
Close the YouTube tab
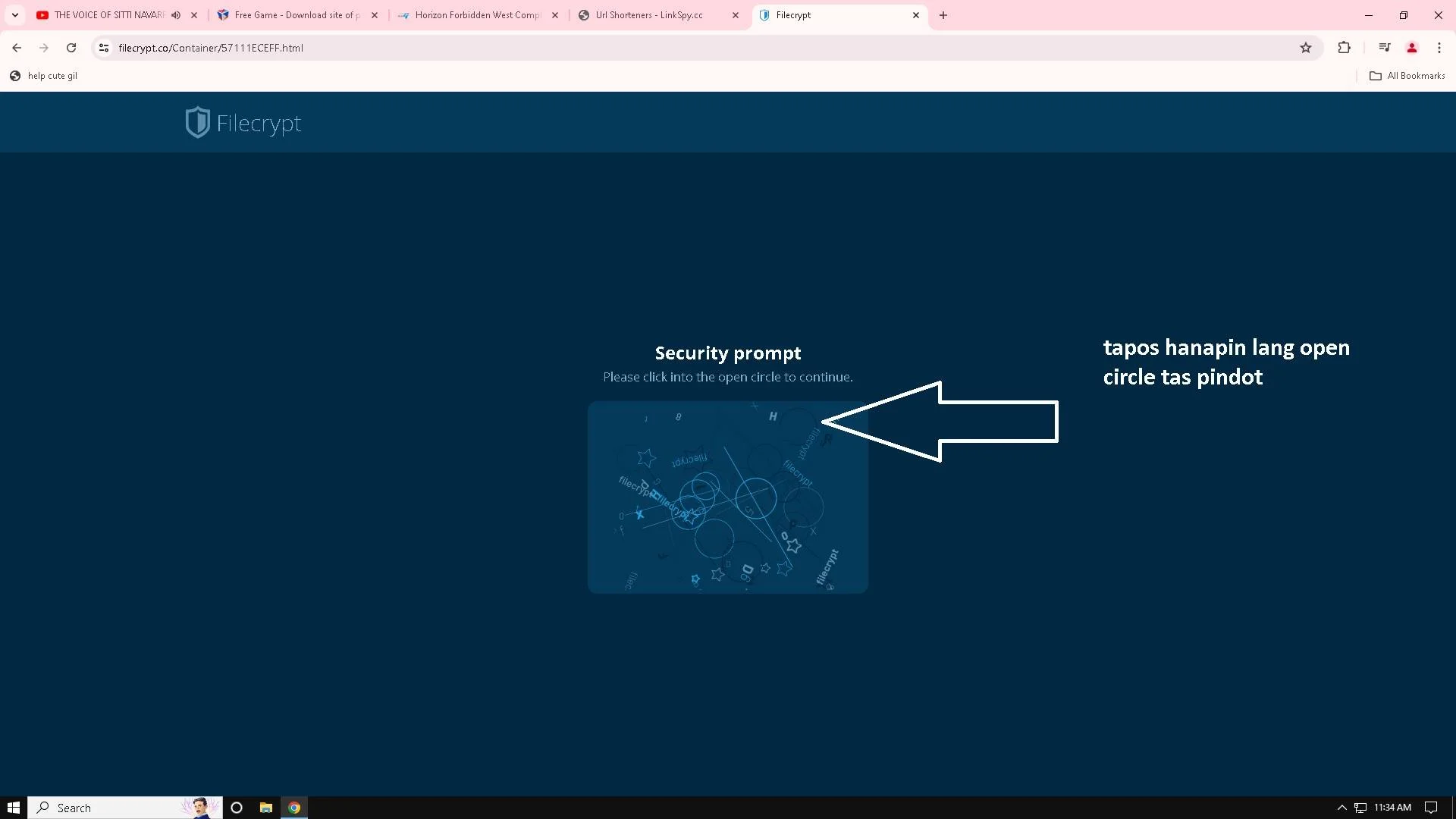[194, 15]
